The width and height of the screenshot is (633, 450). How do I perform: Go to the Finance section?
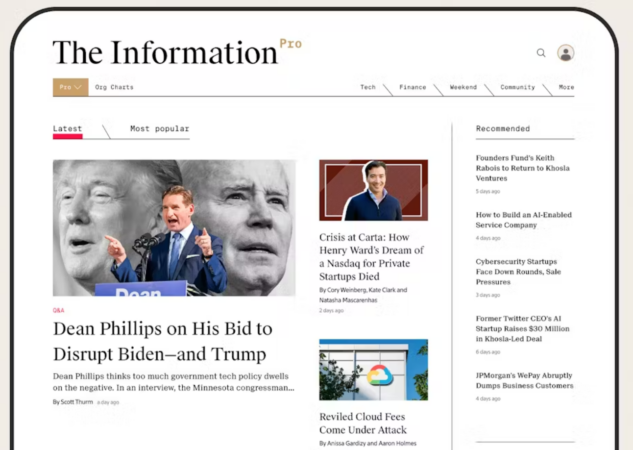coord(413,87)
